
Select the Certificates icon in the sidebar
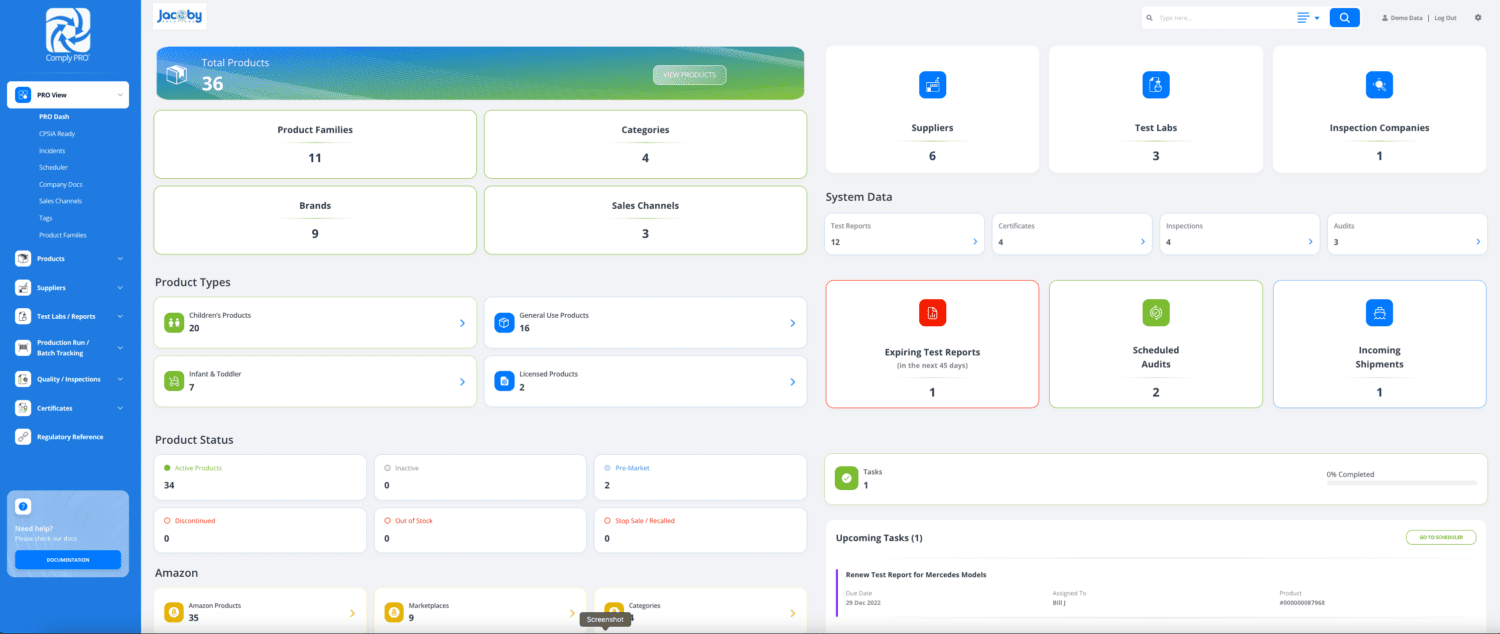point(21,408)
